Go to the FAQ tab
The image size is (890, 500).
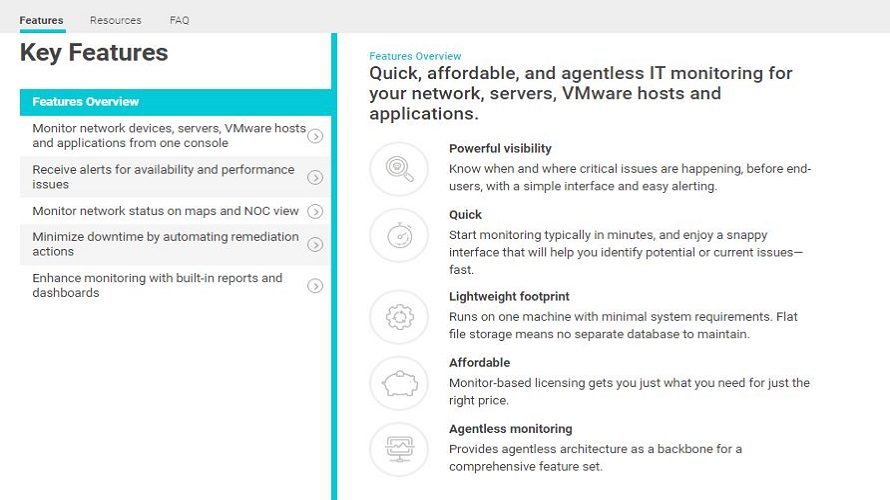(179, 20)
